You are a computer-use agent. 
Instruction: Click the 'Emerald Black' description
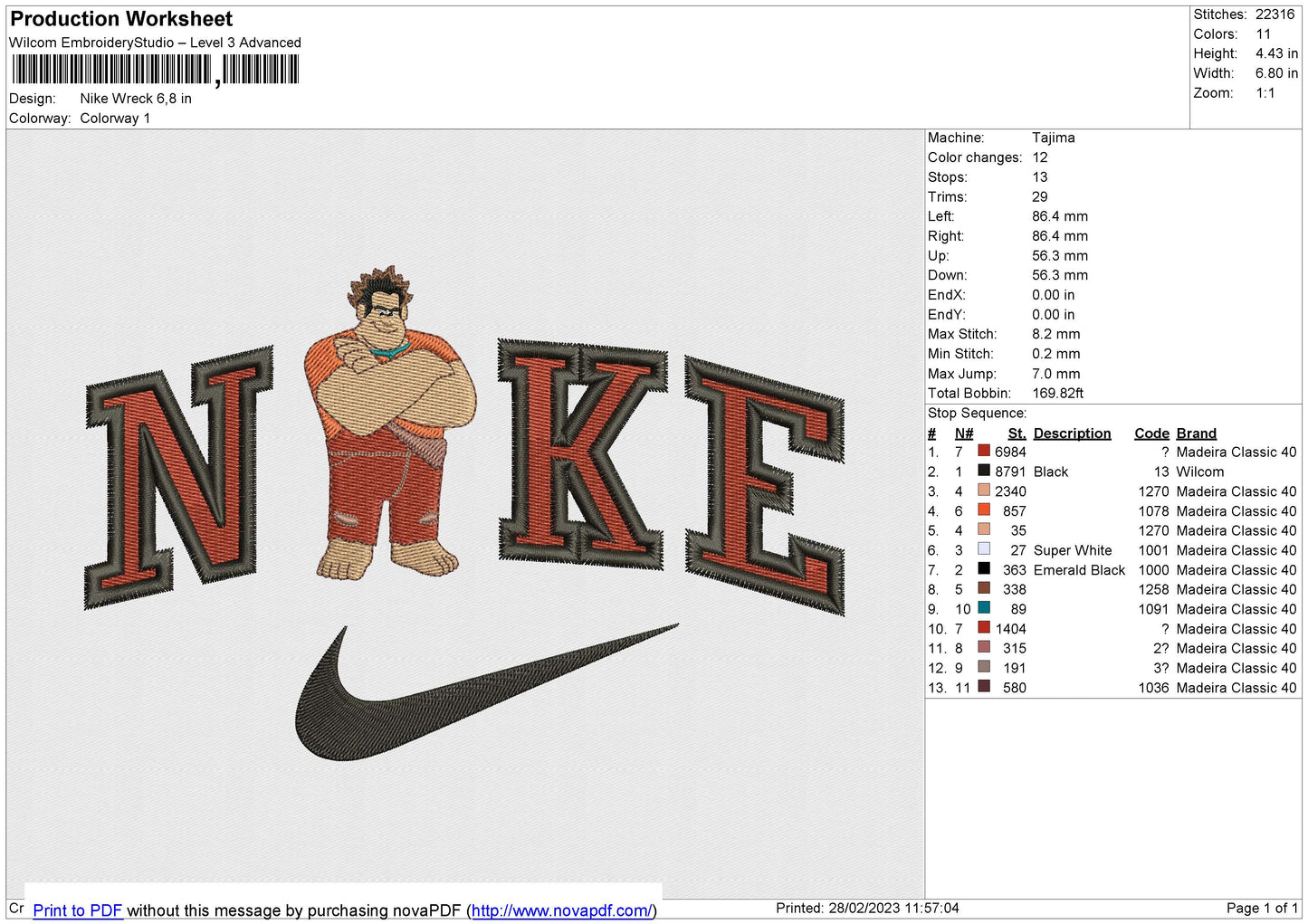point(1079,570)
